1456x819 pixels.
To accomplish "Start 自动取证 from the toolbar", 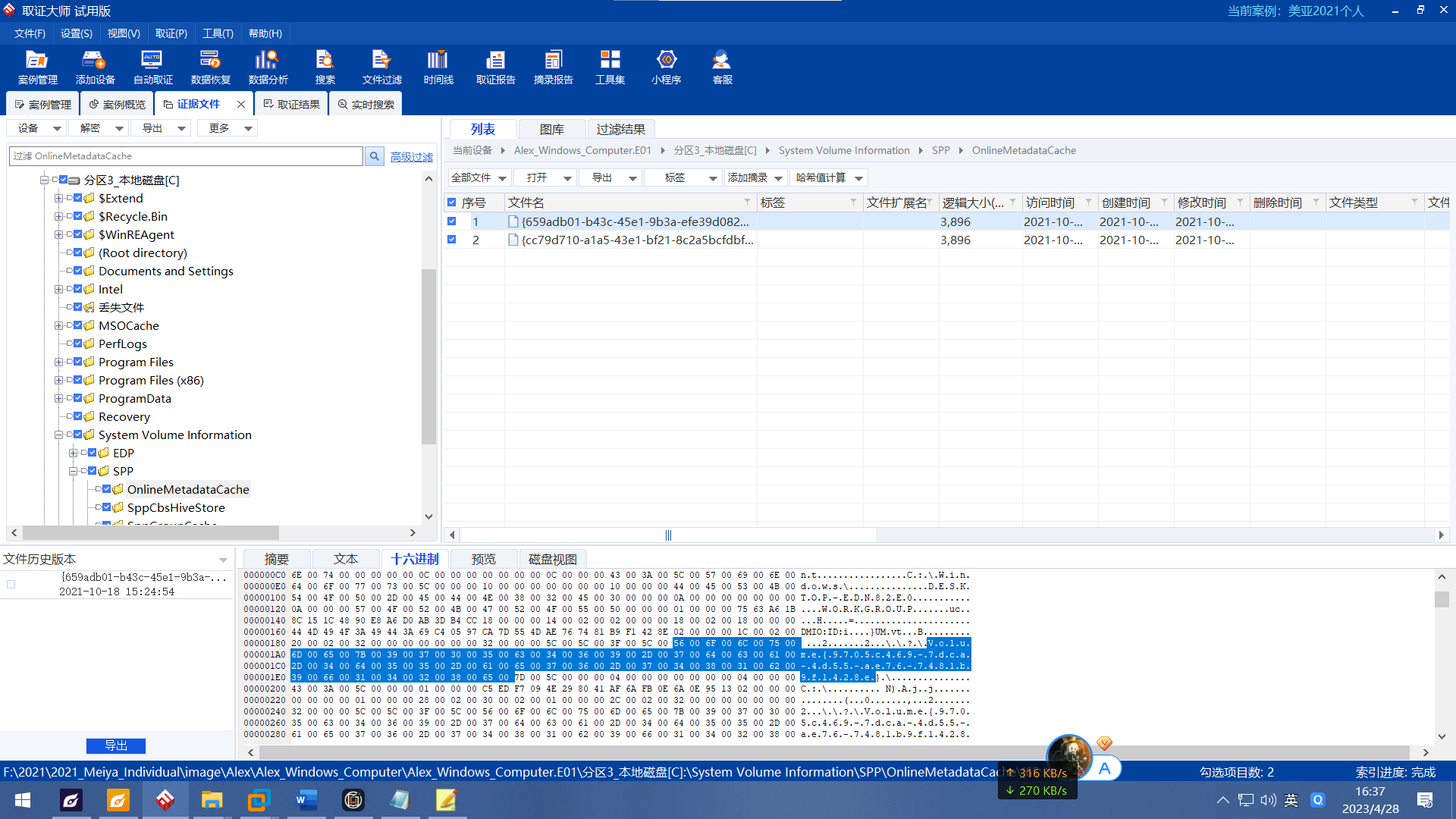I will (152, 67).
